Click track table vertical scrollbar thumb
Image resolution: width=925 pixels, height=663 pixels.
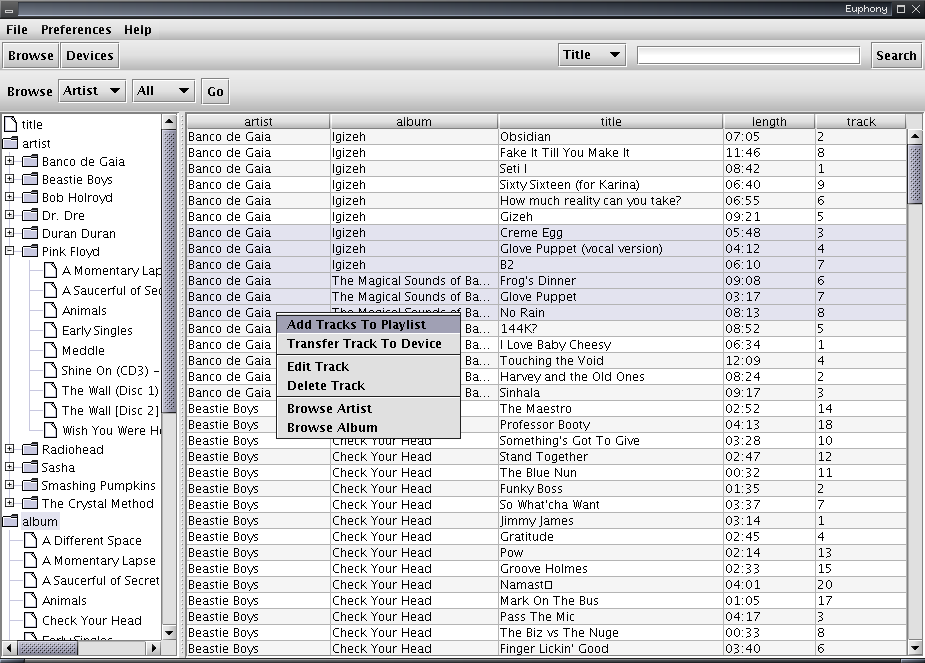coord(915,173)
